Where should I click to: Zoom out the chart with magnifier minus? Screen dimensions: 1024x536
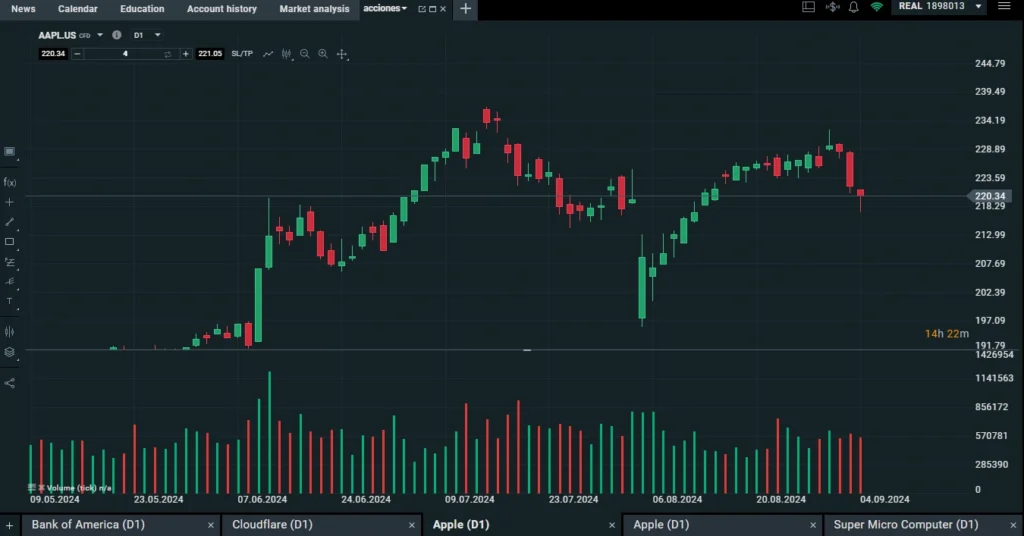point(304,54)
